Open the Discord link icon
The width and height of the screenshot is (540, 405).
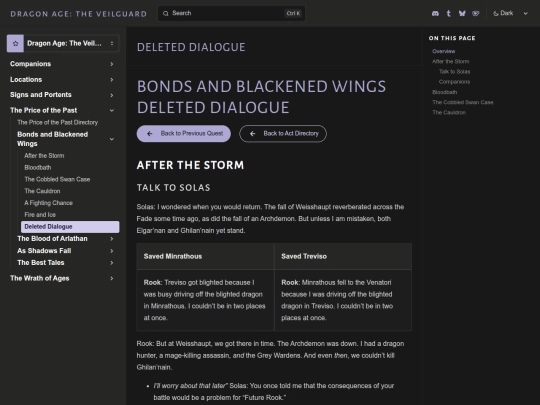[x=435, y=13]
